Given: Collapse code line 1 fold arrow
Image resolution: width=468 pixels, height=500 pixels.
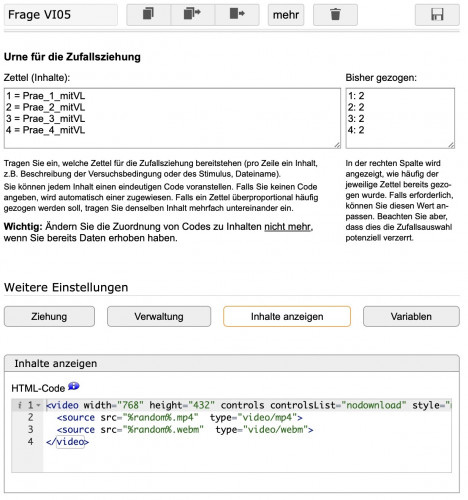Looking at the screenshot, I should tap(38, 405).
